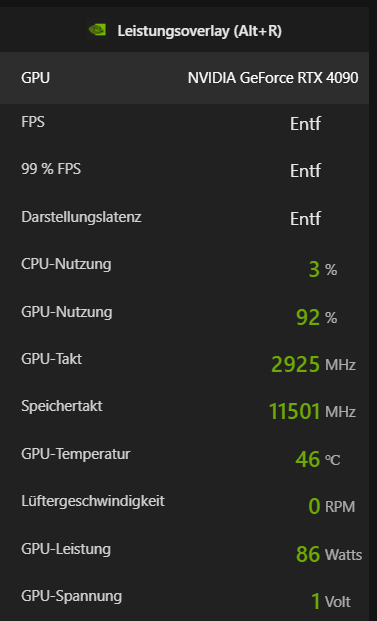
Task: Select the GPU-Temperatur label
Action: point(76,454)
